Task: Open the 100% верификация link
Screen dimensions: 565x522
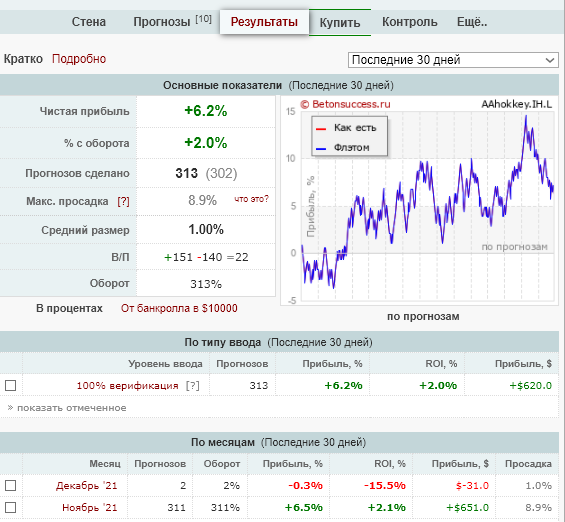Action: (x=128, y=385)
